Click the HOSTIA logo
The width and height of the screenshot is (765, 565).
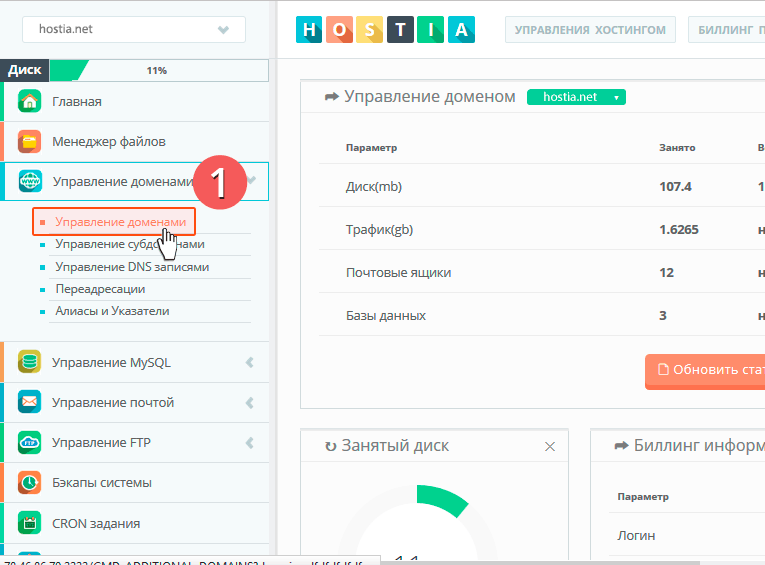(385, 30)
